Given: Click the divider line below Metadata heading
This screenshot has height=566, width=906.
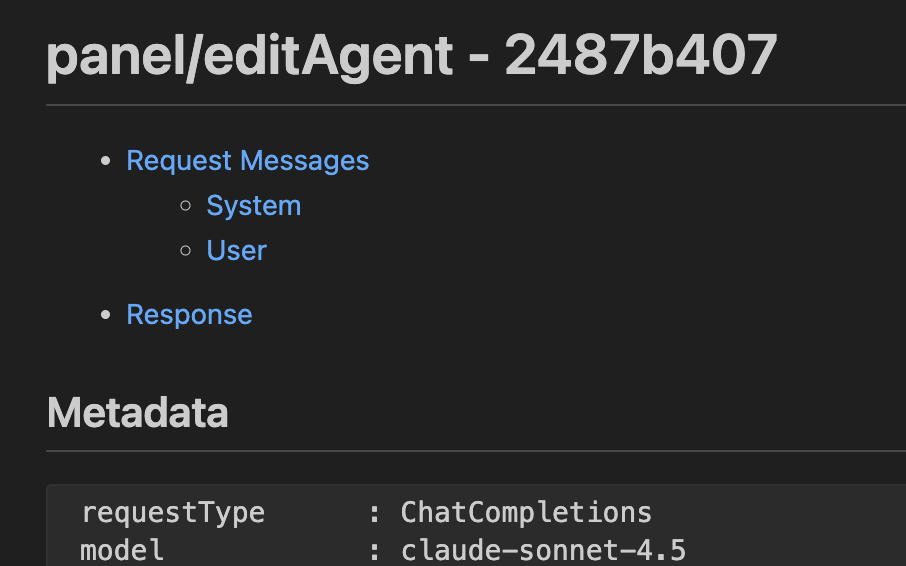Looking at the screenshot, I should [476, 451].
